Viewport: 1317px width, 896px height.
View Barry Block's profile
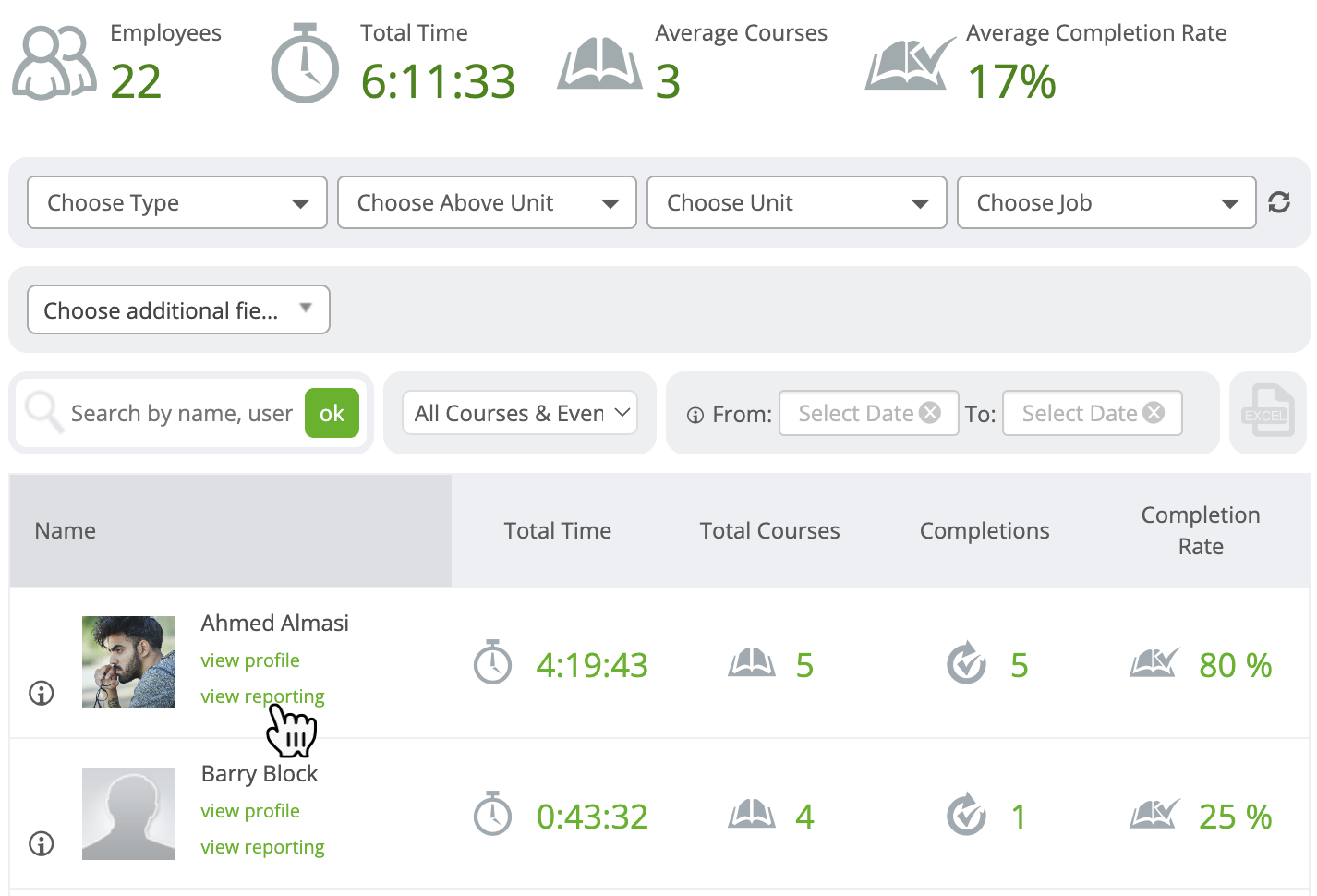[x=249, y=810]
